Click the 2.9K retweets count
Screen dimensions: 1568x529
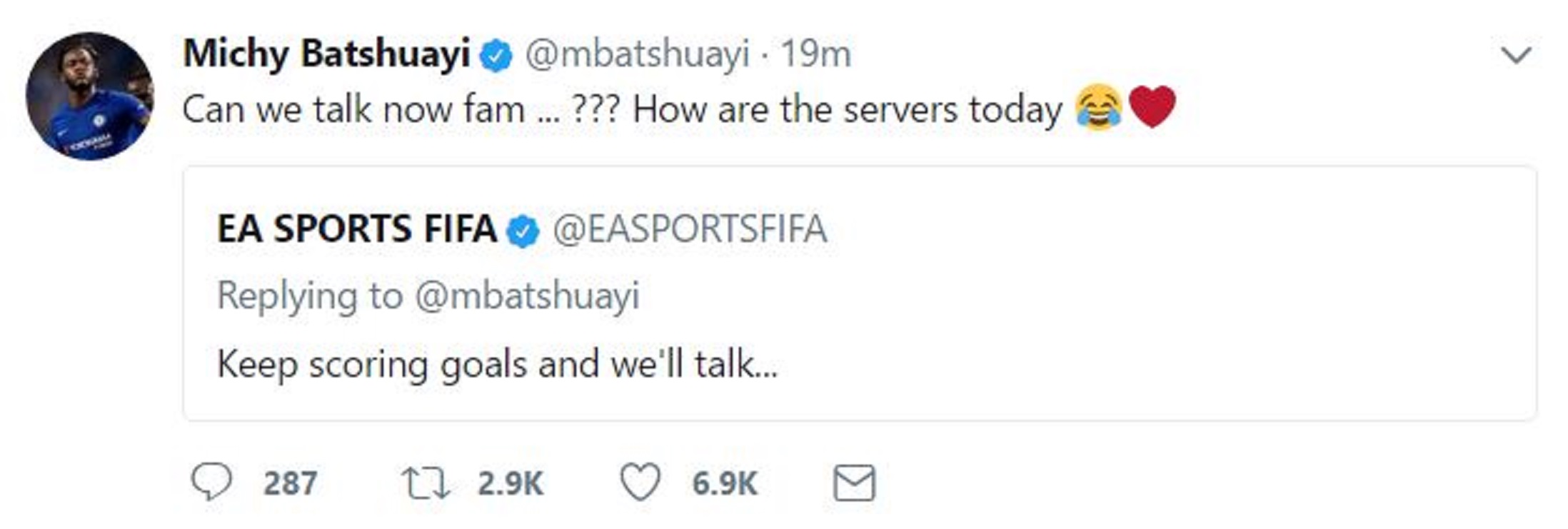pos(511,483)
